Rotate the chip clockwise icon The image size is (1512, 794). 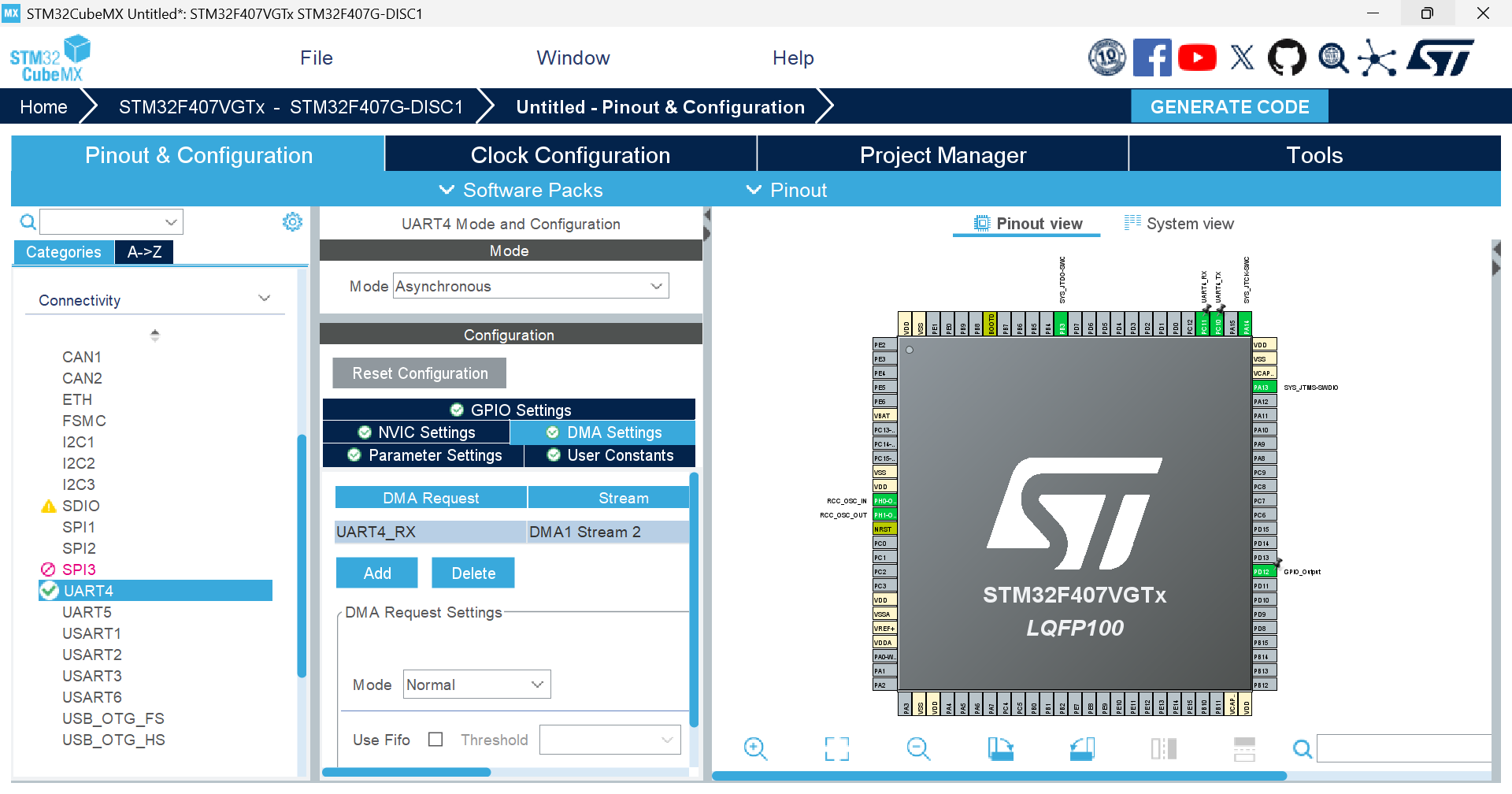1001,748
